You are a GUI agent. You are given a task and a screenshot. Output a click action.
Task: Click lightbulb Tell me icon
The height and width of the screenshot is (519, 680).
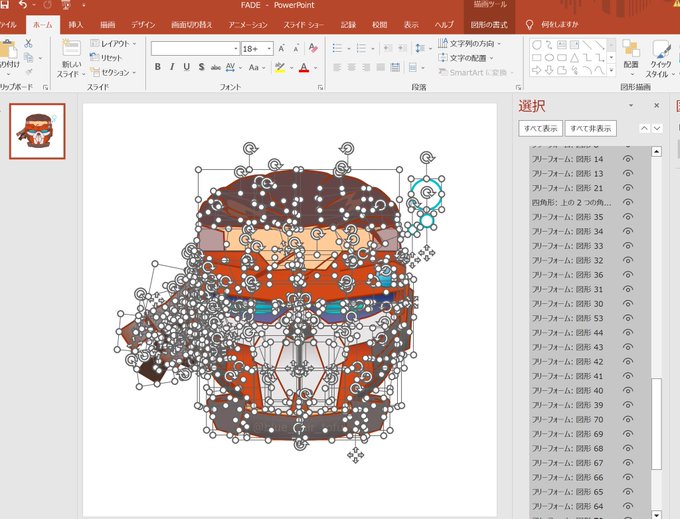click(x=529, y=25)
